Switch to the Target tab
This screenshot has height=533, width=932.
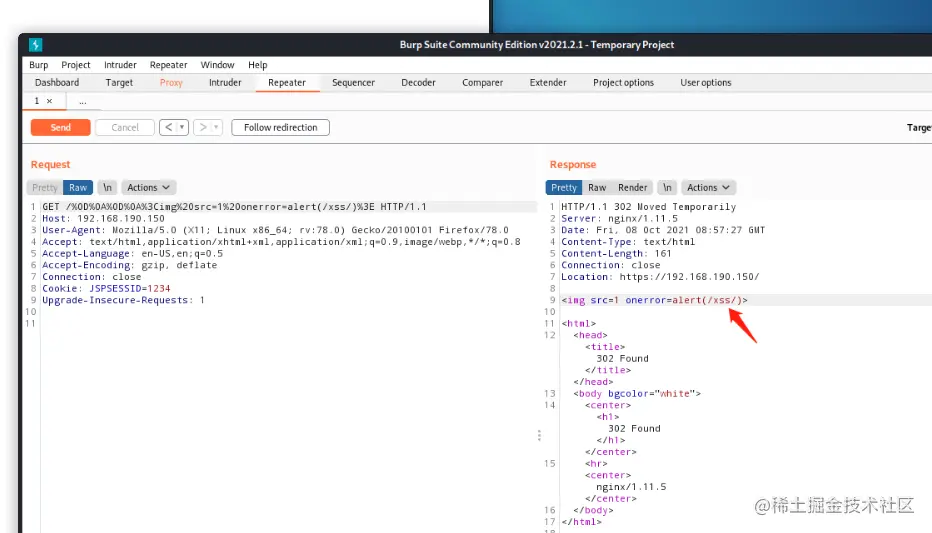(119, 83)
